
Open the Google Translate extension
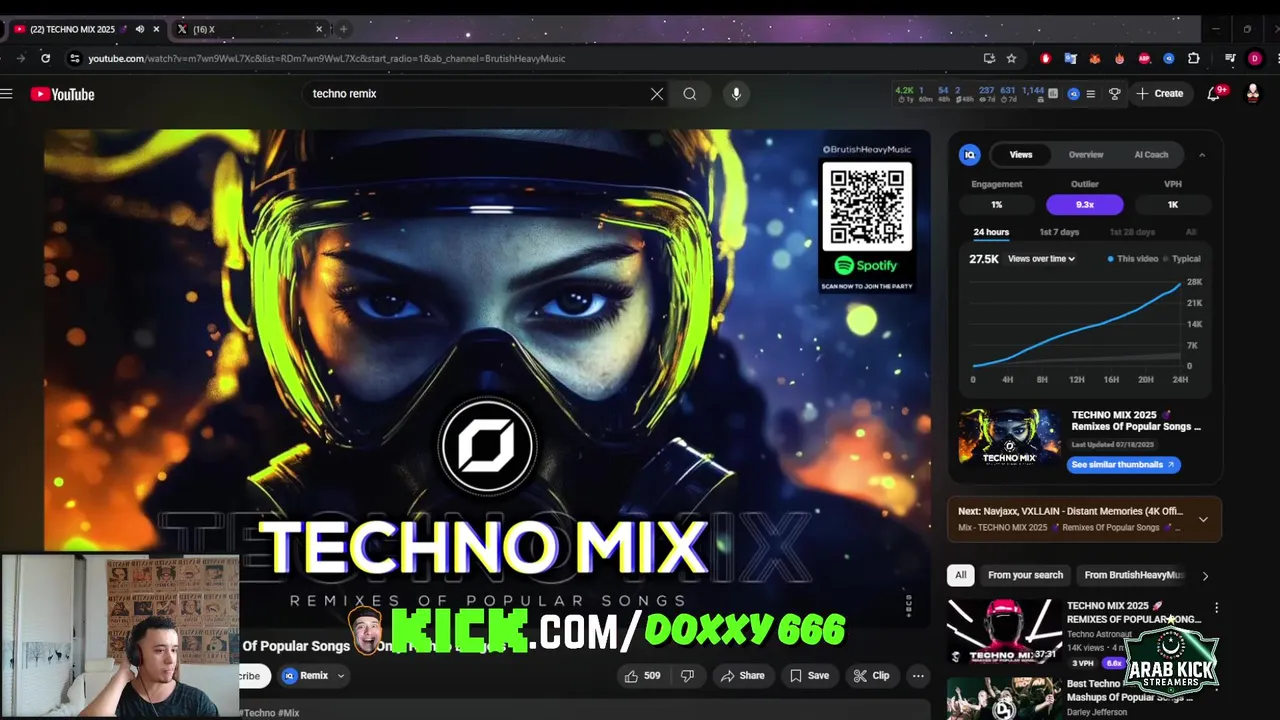(x=1070, y=58)
